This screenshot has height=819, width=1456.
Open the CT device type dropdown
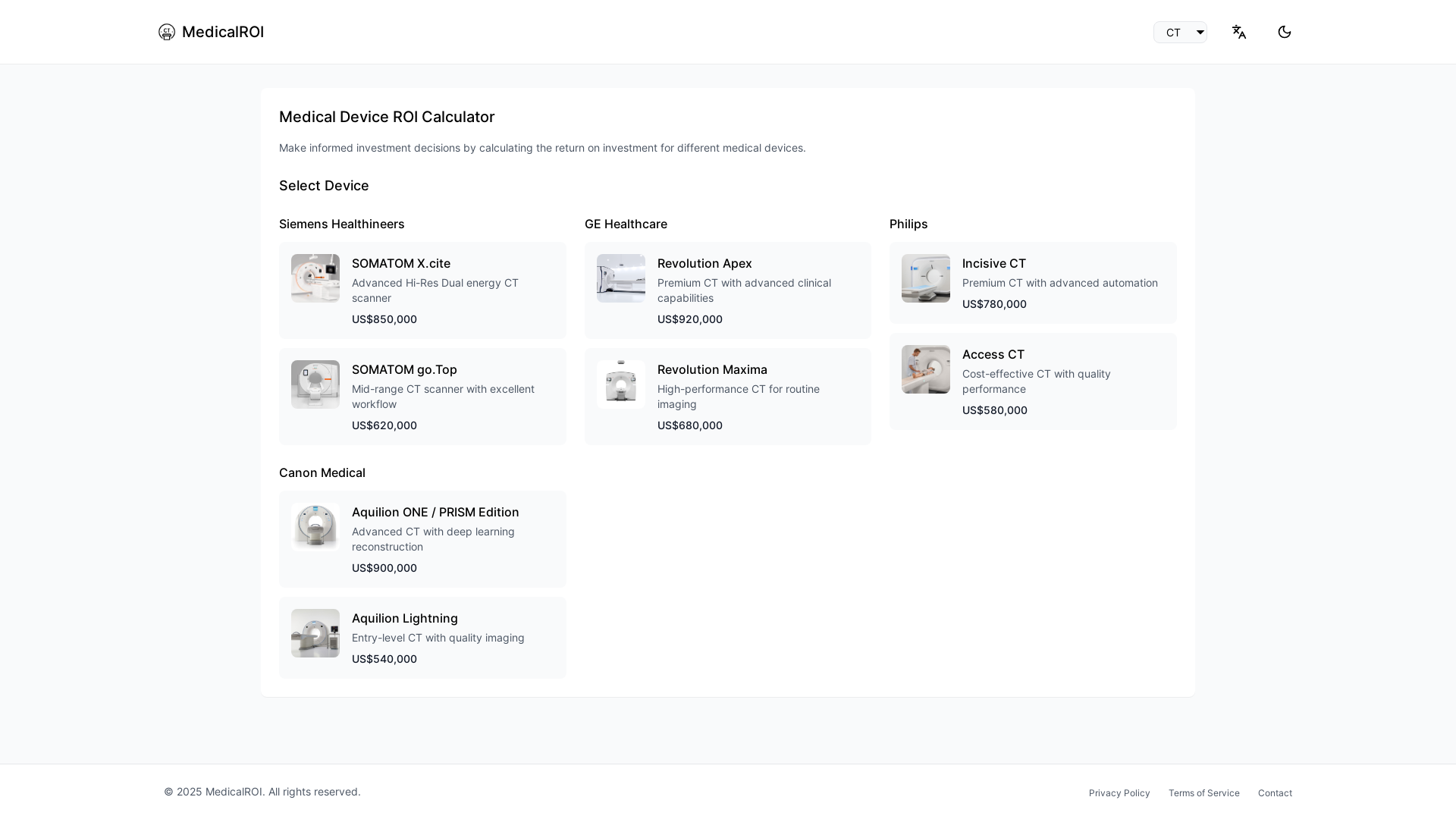(1180, 32)
